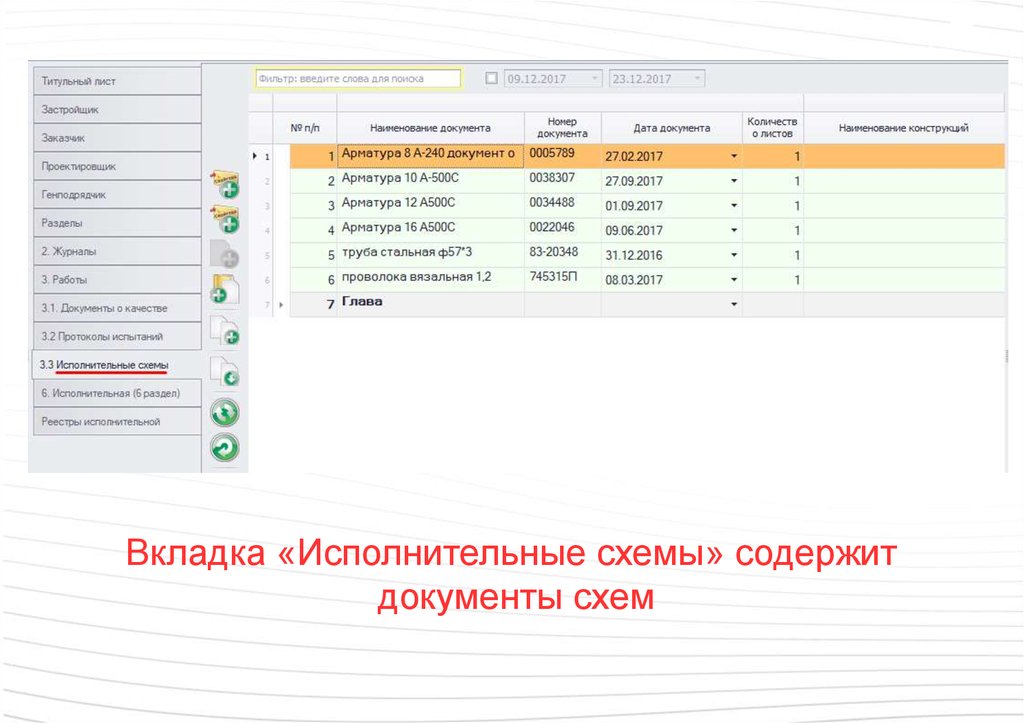The height and width of the screenshot is (723, 1024).
Task: Open date dropdown for 27.02.2017 row
Action: (734, 156)
